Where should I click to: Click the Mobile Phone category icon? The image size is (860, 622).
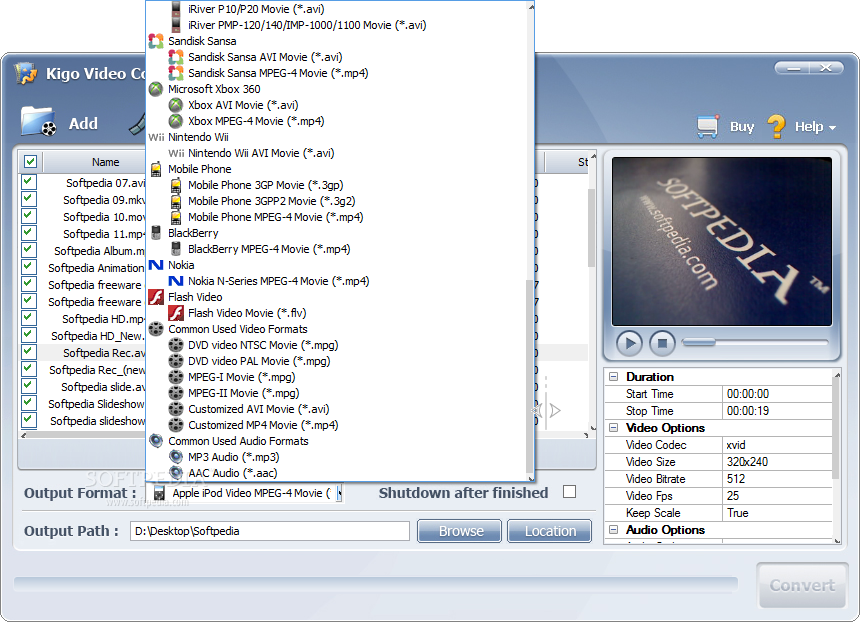point(156,169)
